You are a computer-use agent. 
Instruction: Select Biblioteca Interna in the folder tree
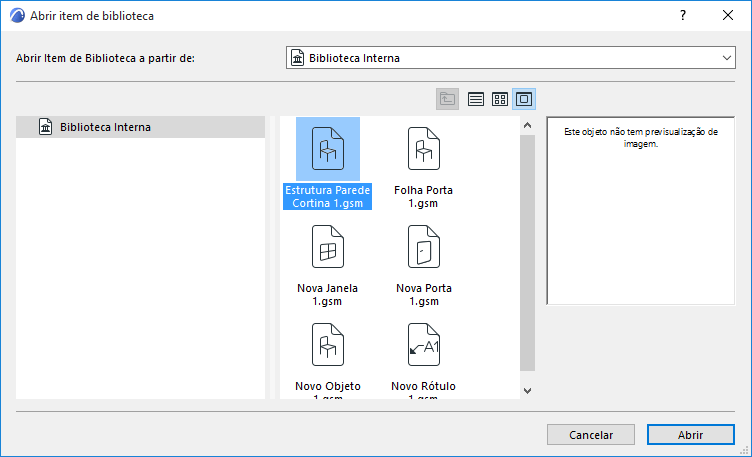click(x=141, y=127)
